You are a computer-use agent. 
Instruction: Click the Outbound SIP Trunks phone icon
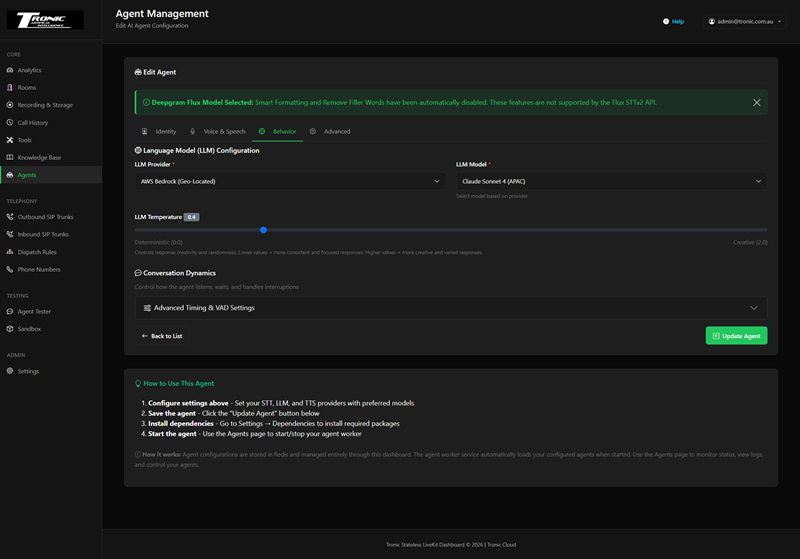[10, 217]
